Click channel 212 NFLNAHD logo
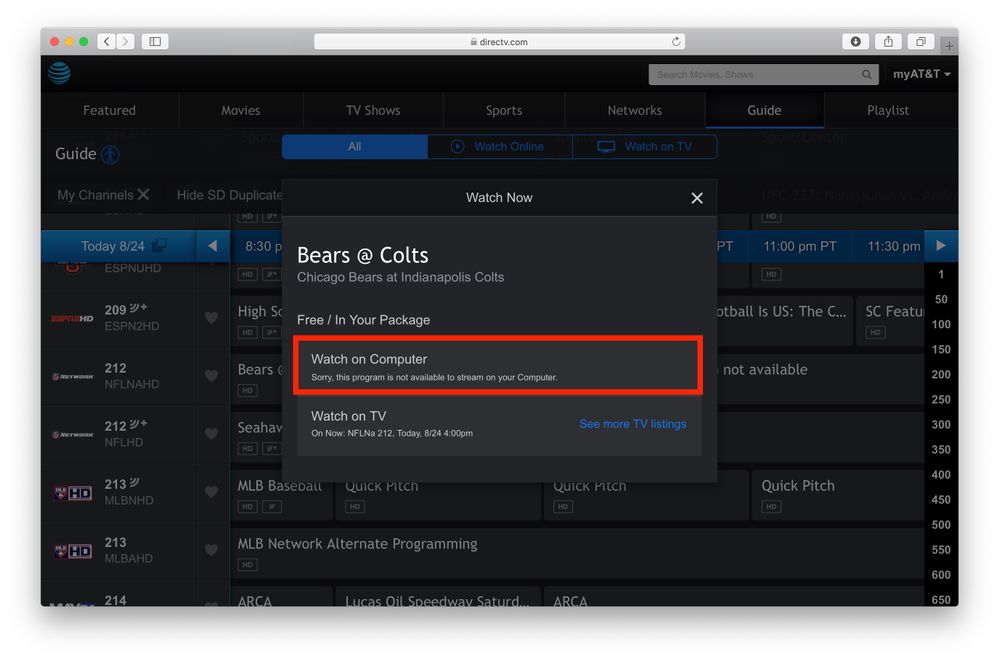The image size is (999, 660). 72,377
